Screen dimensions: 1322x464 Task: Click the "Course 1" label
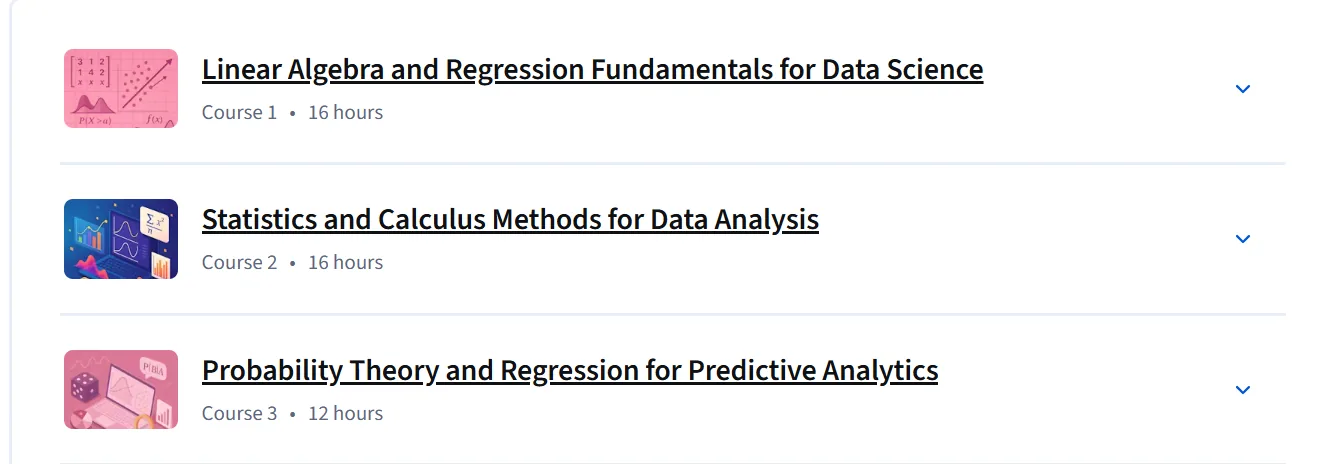(x=239, y=112)
